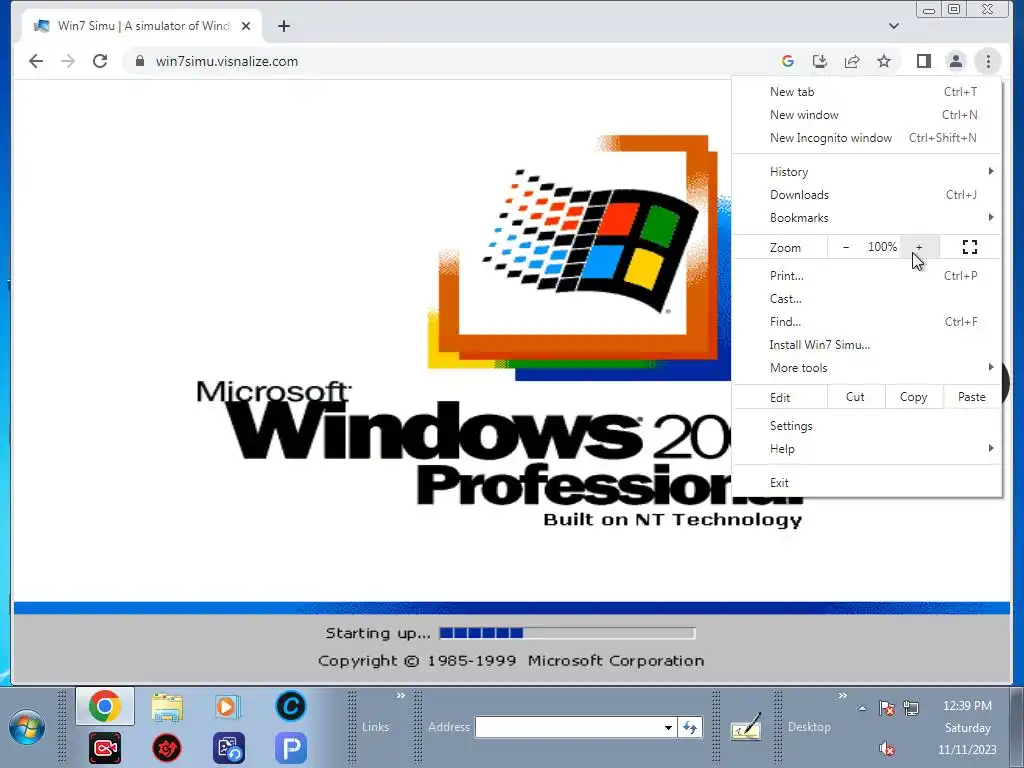
Task: Enter fullscreen from the Zoom row icon
Action: (970, 247)
